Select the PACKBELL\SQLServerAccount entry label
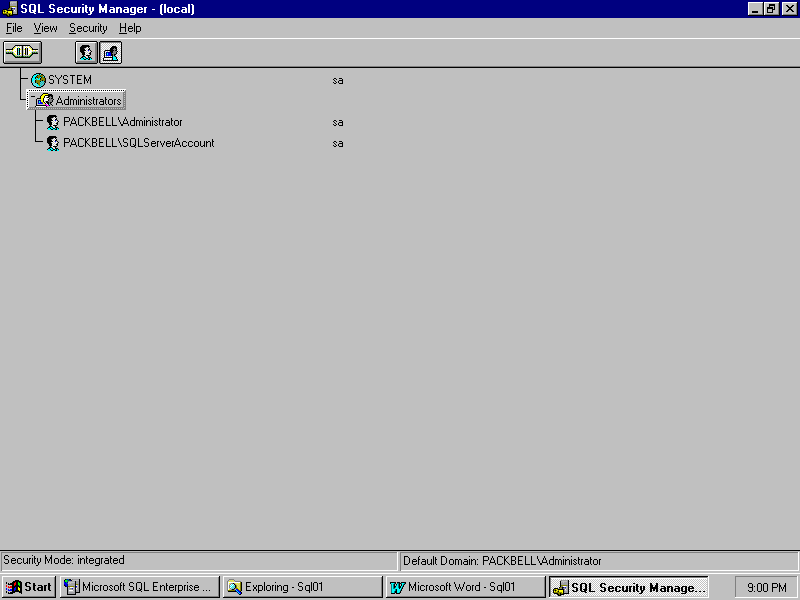Screen dimensions: 800x600 click(138, 143)
